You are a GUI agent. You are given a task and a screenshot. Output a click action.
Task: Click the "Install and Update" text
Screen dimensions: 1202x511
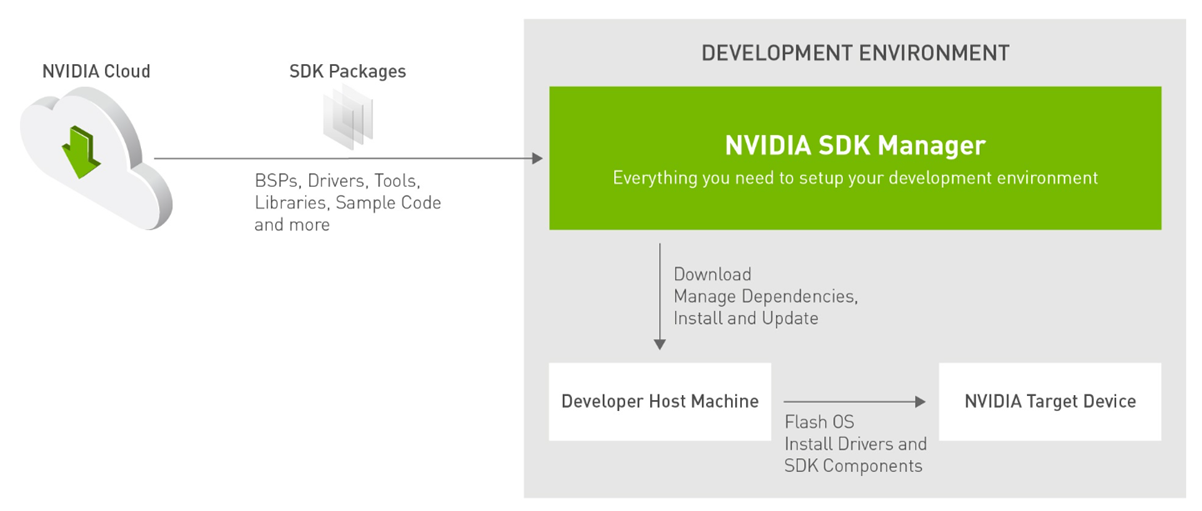click(x=745, y=318)
